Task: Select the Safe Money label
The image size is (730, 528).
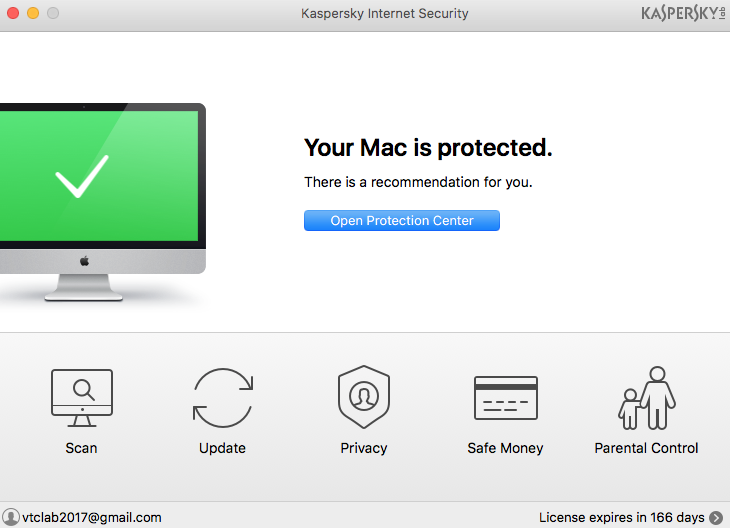Action: [505, 448]
